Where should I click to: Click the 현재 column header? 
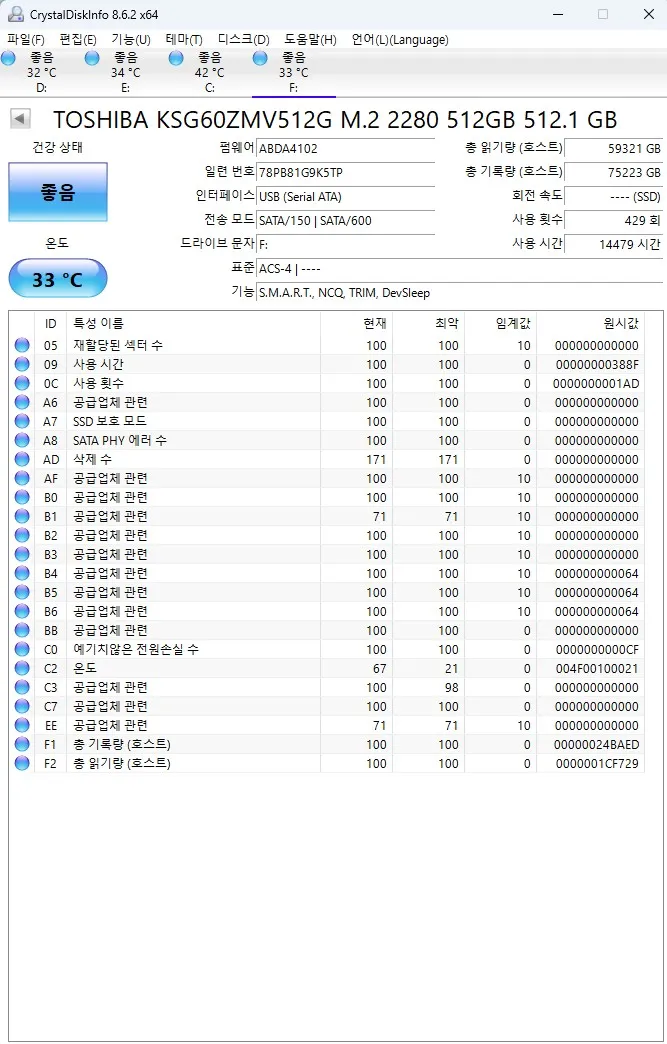point(357,324)
